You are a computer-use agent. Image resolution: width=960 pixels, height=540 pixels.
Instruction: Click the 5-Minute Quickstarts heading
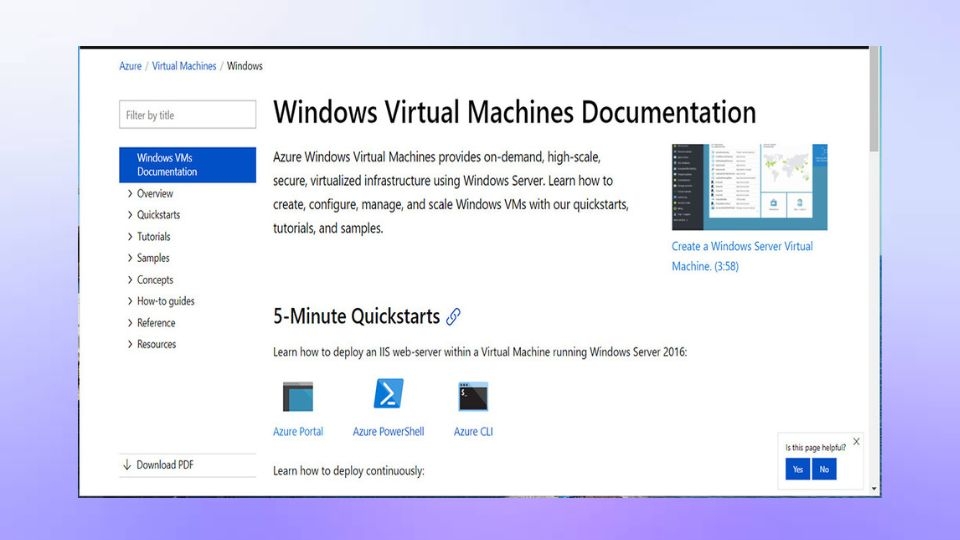tap(356, 317)
